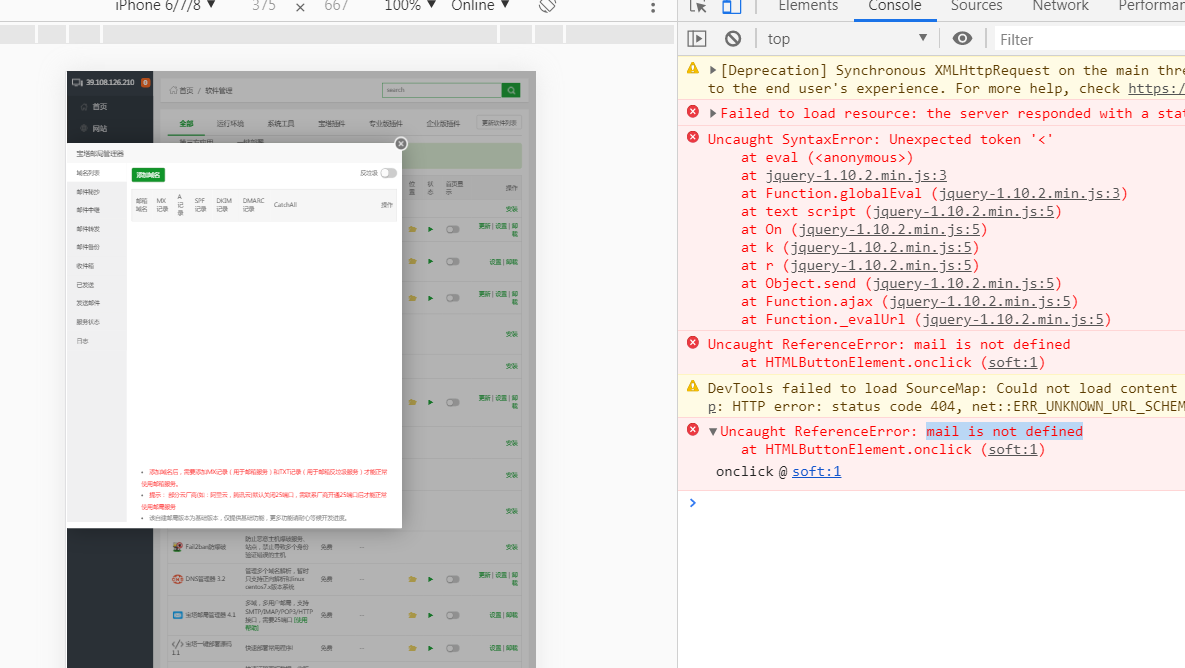Open live expression eye icon
The width and height of the screenshot is (1185, 668).
coord(962,39)
